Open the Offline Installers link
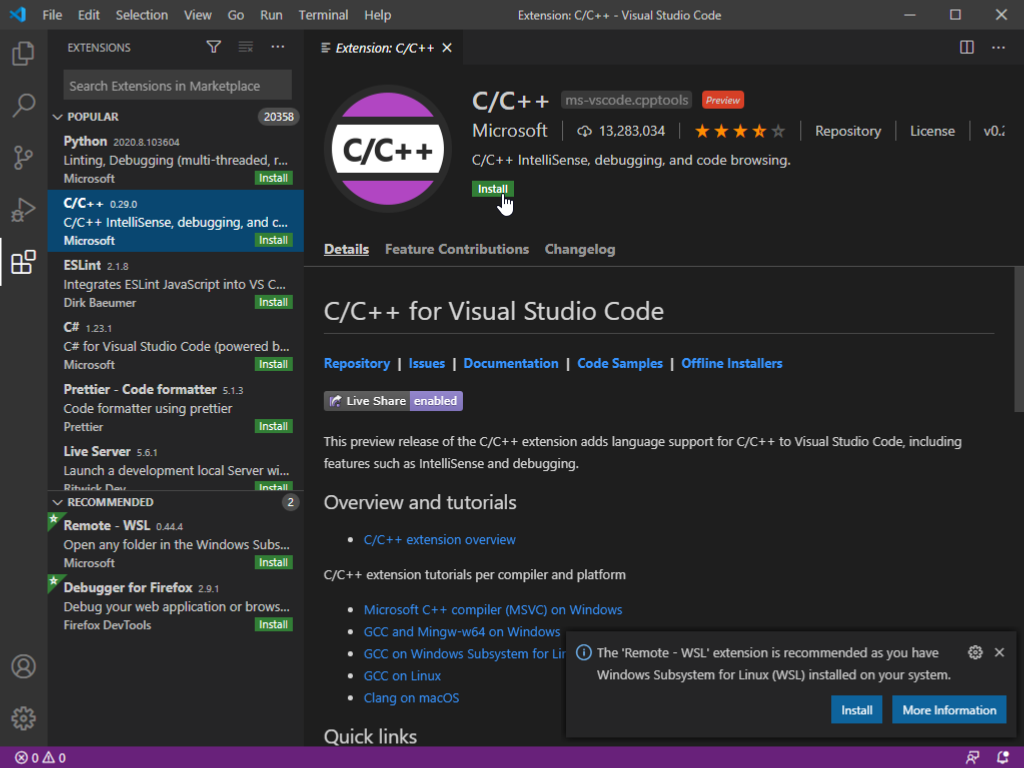1024x768 pixels. pos(731,363)
